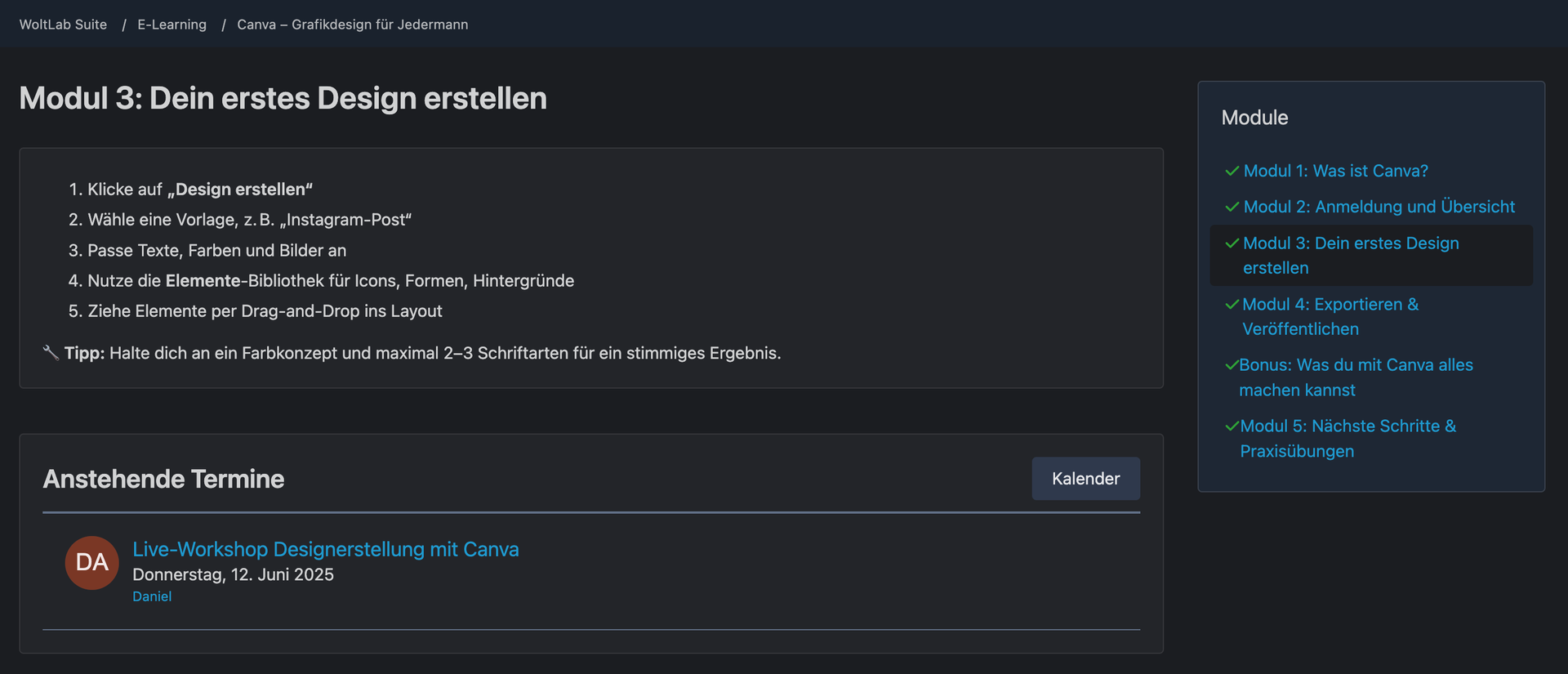Image resolution: width=1568 pixels, height=674 pixels.
Task: Open Modul 2: Anmeldung und Übersicht
Action: point(1379,207)
